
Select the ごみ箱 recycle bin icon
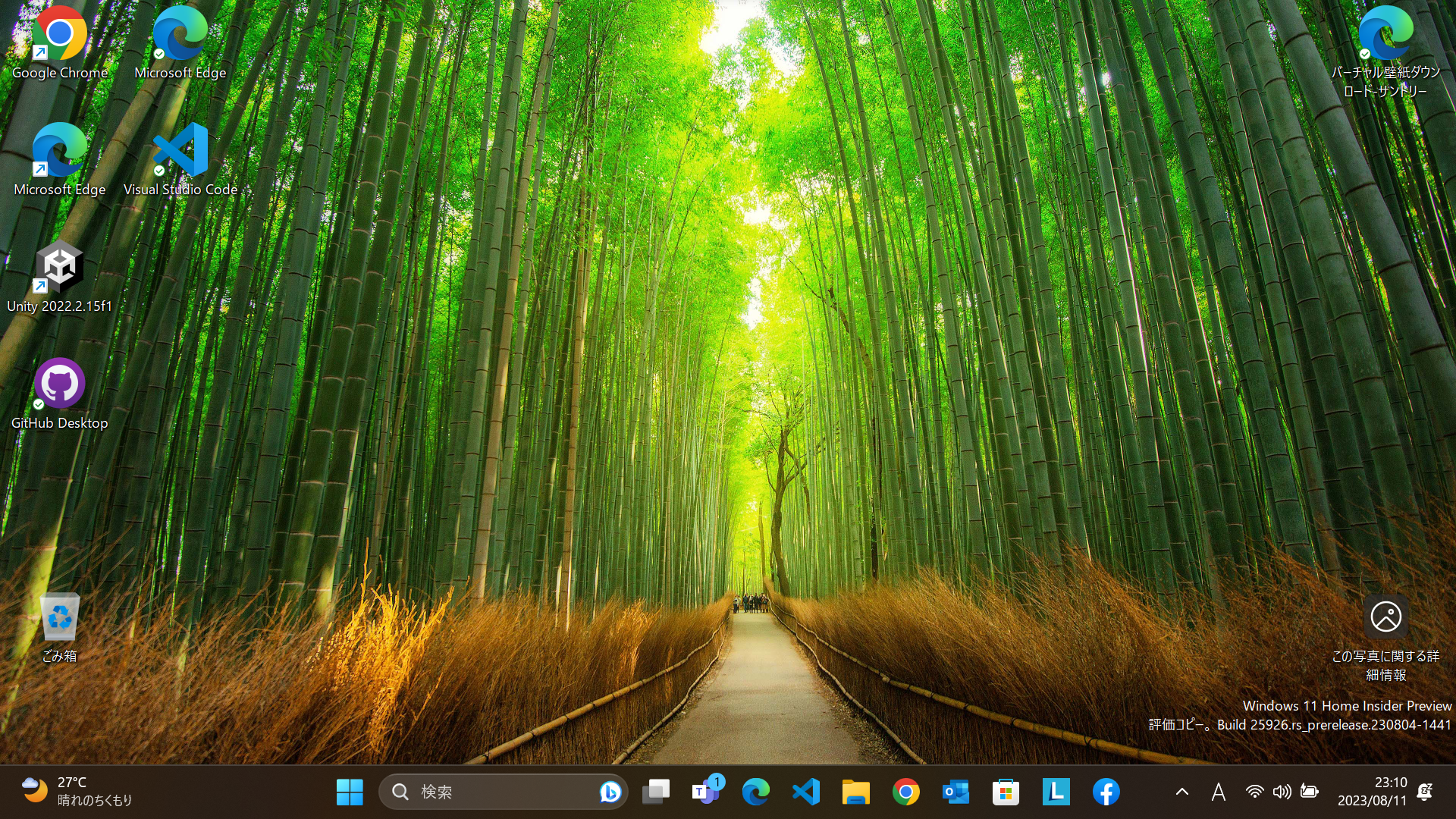coord(59,627)
